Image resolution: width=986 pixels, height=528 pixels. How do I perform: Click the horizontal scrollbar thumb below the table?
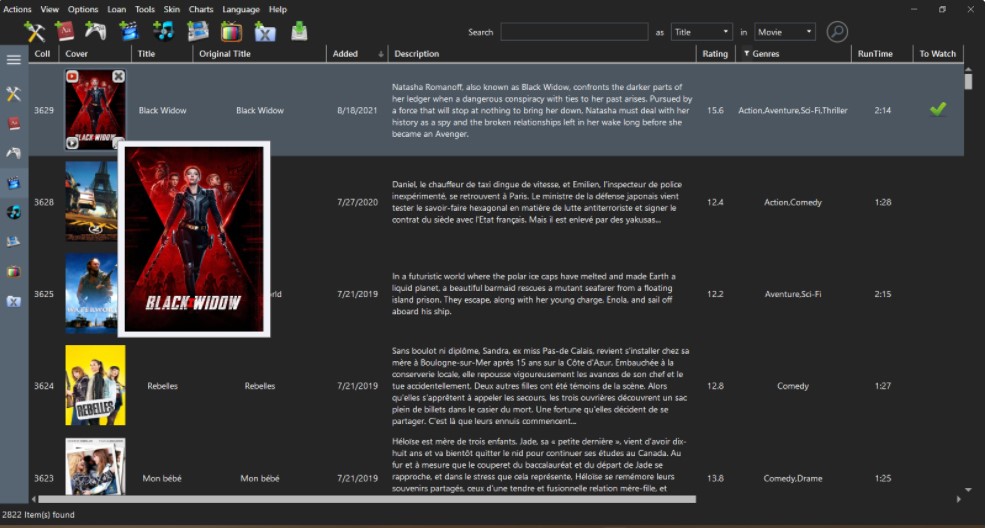[x=367, y=499]
